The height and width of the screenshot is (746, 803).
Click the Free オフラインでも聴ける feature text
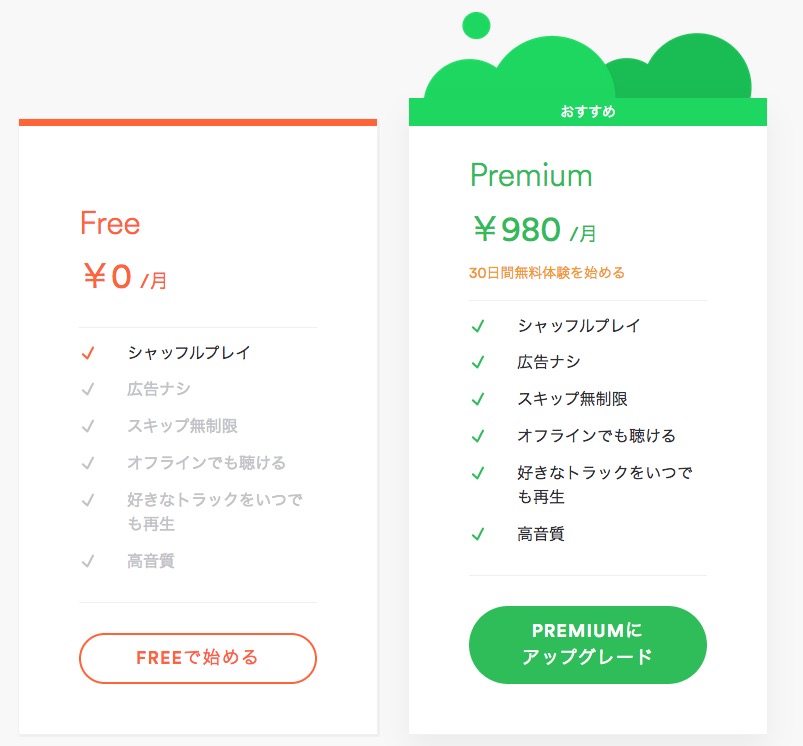click(x=206, y=463)
